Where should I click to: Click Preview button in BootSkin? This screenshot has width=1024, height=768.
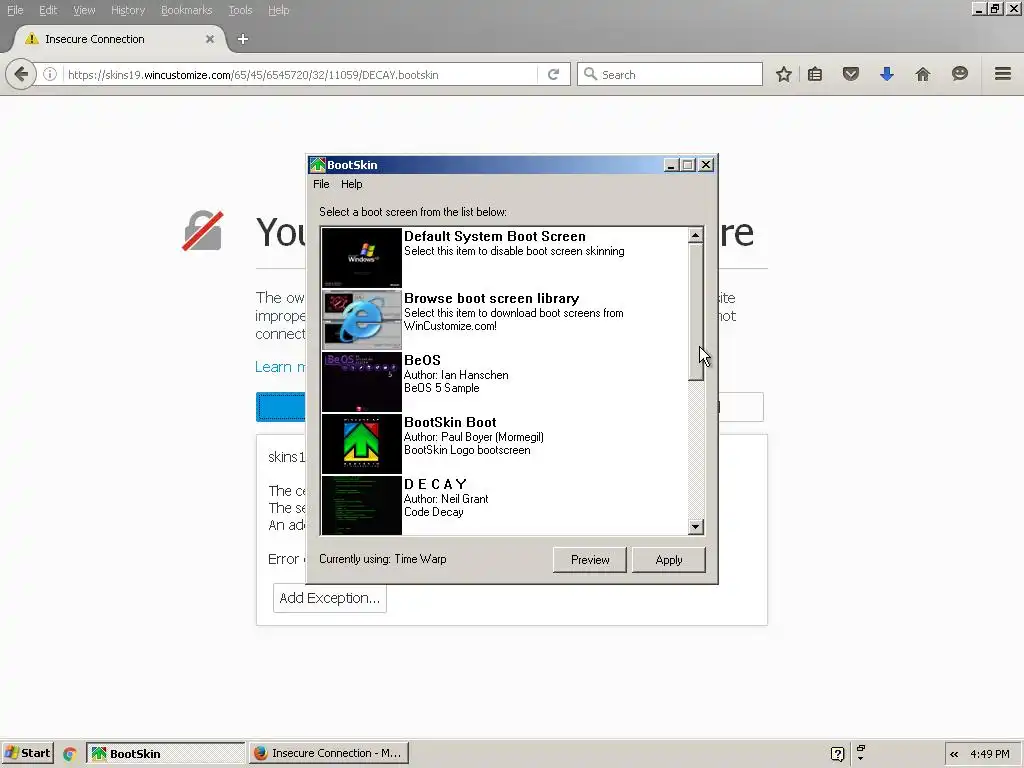point(590,560)
